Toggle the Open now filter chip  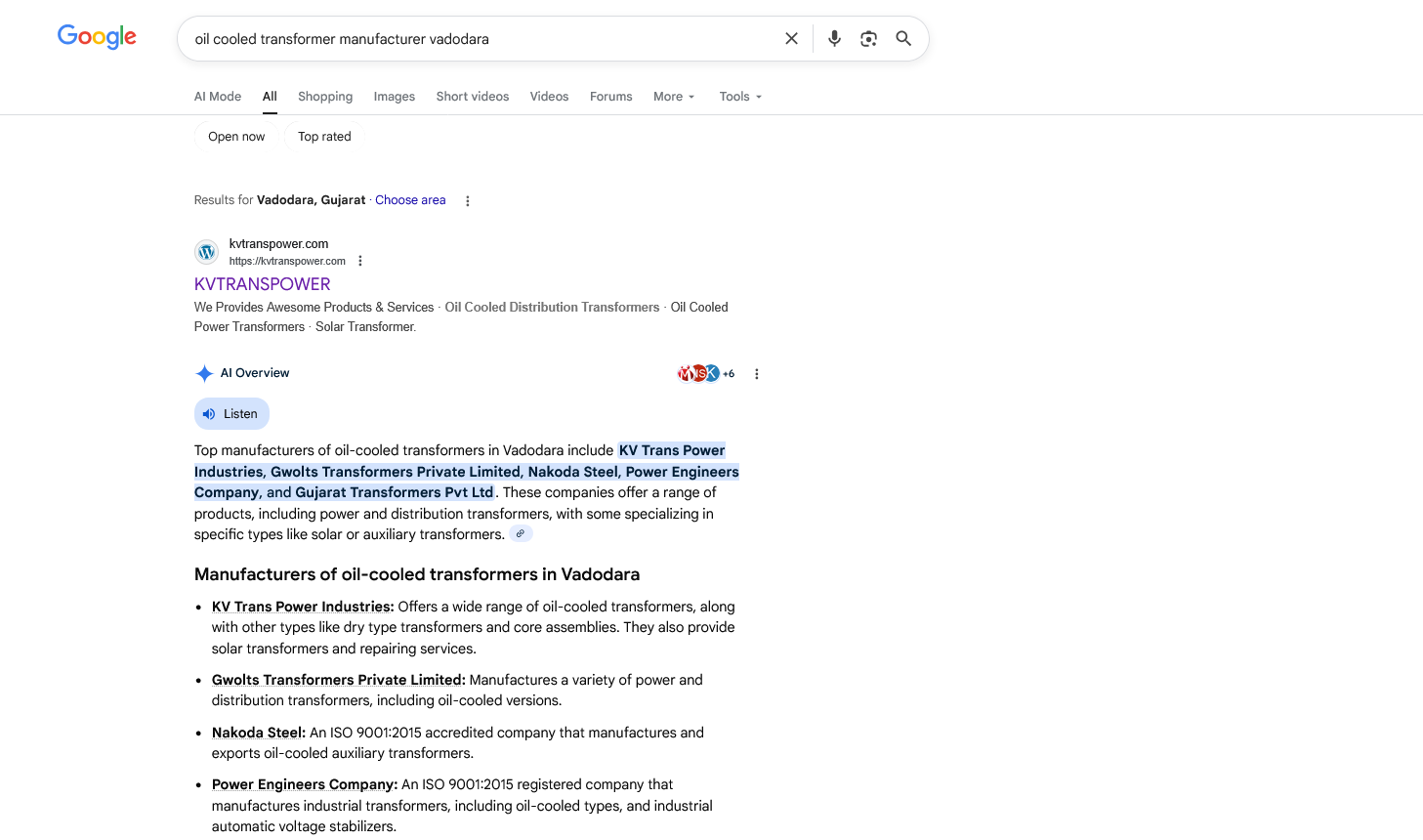(236, 137)
